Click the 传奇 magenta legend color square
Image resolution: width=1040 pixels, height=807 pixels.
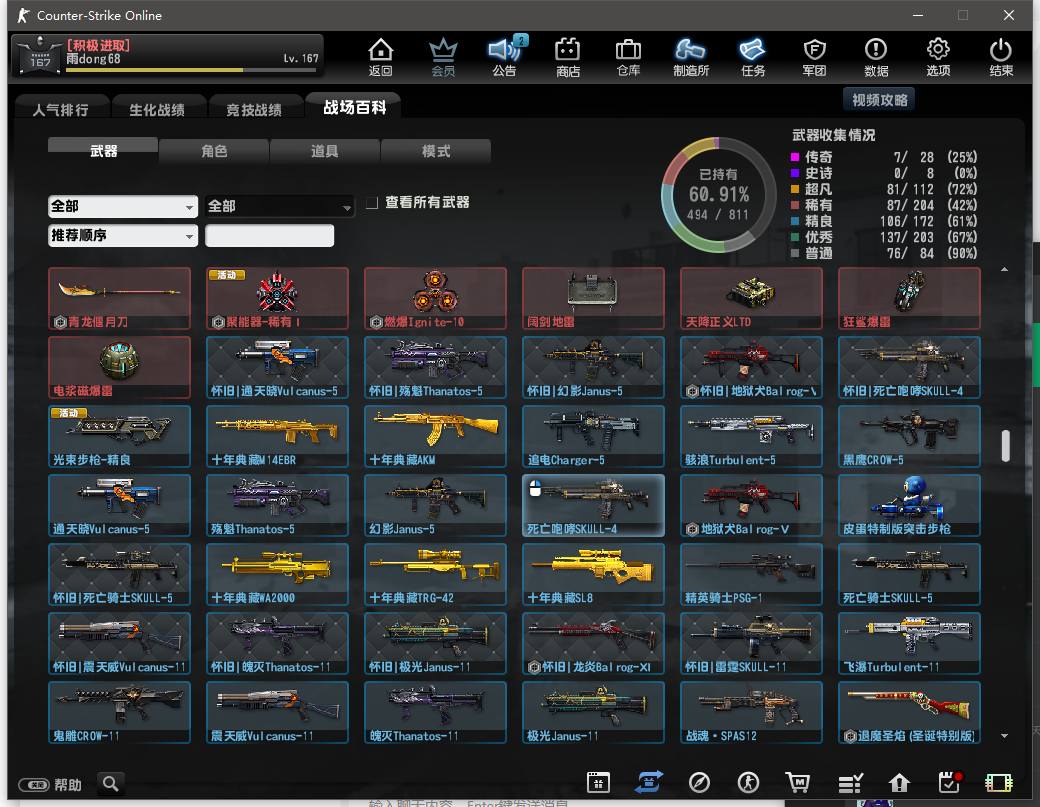(795, 157)
